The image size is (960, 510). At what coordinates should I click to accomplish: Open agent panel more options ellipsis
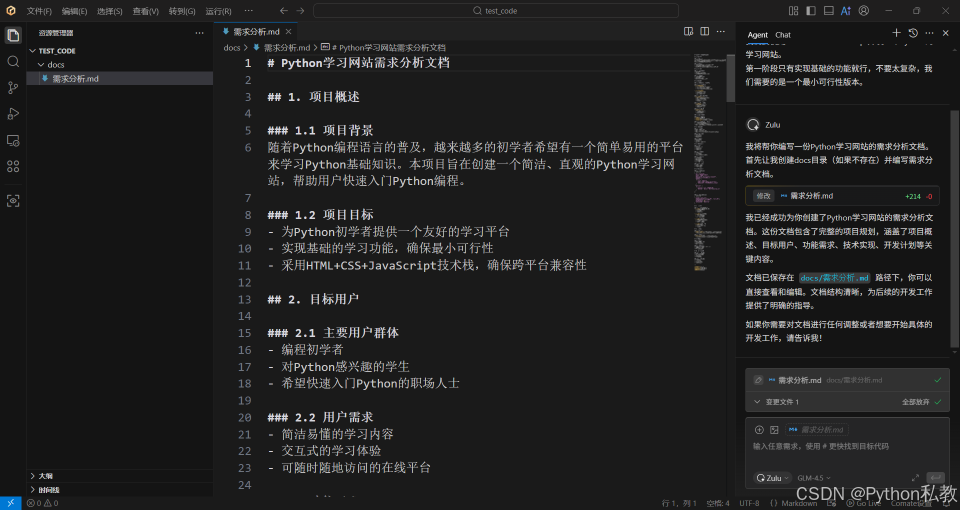(929, 33)
